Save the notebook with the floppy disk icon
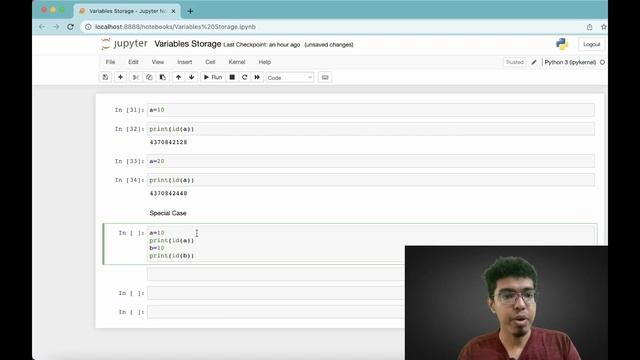The height and width of the screenshot is (360, 640). point(105,77)
